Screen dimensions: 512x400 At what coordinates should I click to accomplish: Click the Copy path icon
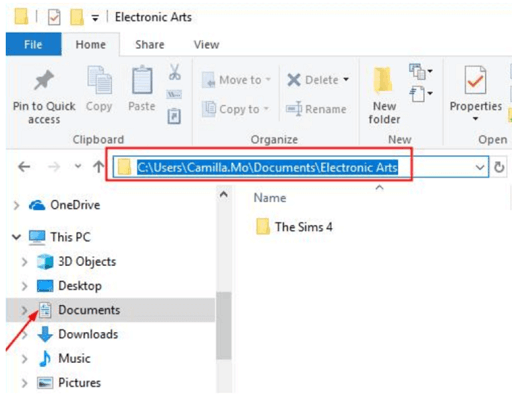[x=174, y=95]
